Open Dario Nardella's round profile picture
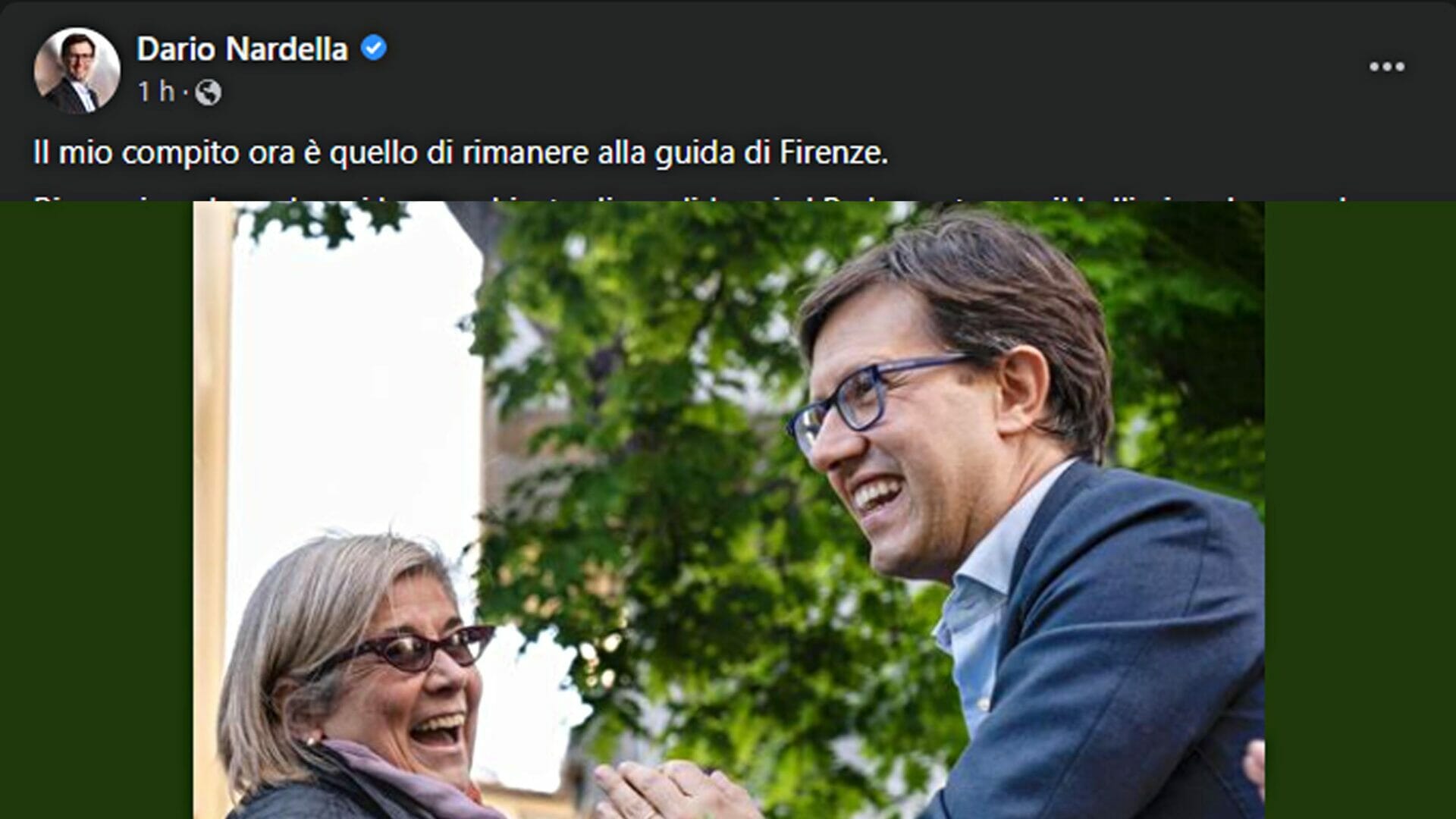 point(77,71)
